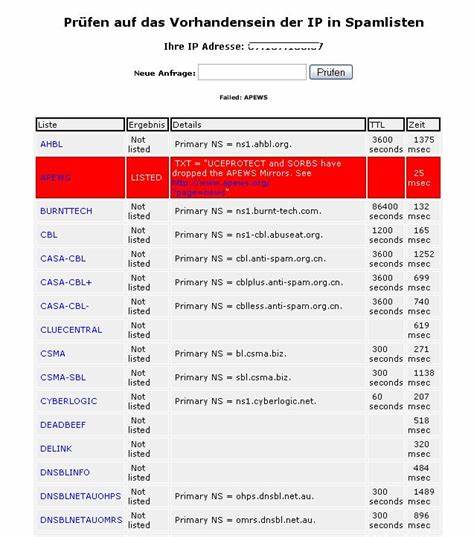The width and height of the screenshot is (474, 537).
Task: Click the 'Ihre IP Adresse' label
Action: coord(204,46)
